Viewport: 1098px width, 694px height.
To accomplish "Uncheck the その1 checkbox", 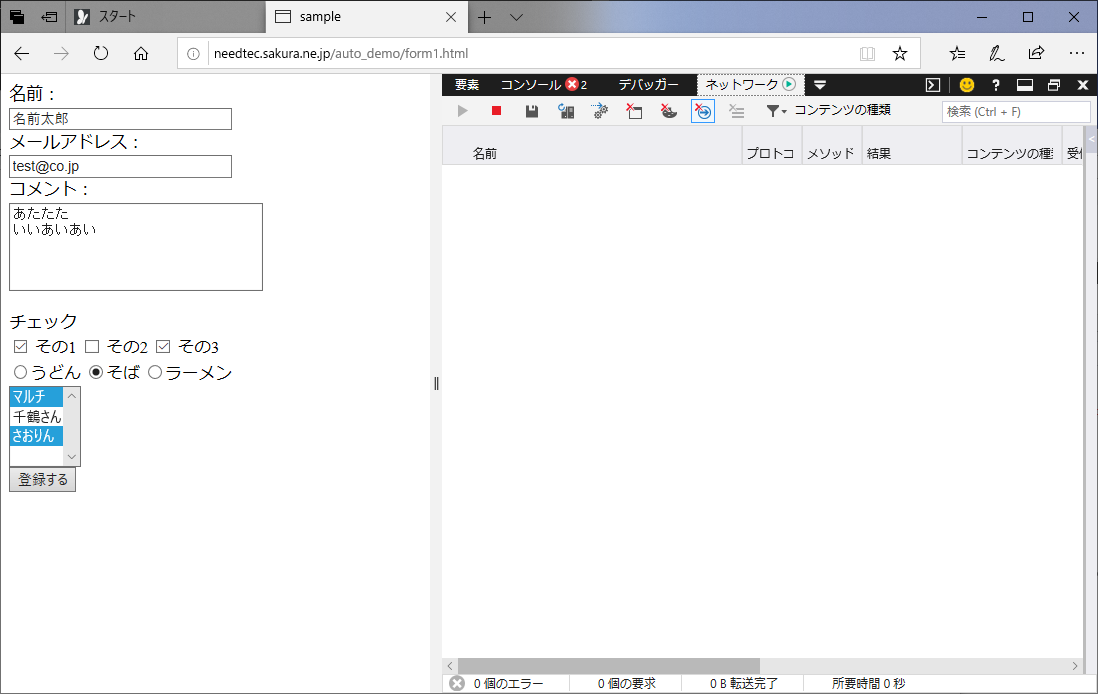I will click(x=20, y=346).
